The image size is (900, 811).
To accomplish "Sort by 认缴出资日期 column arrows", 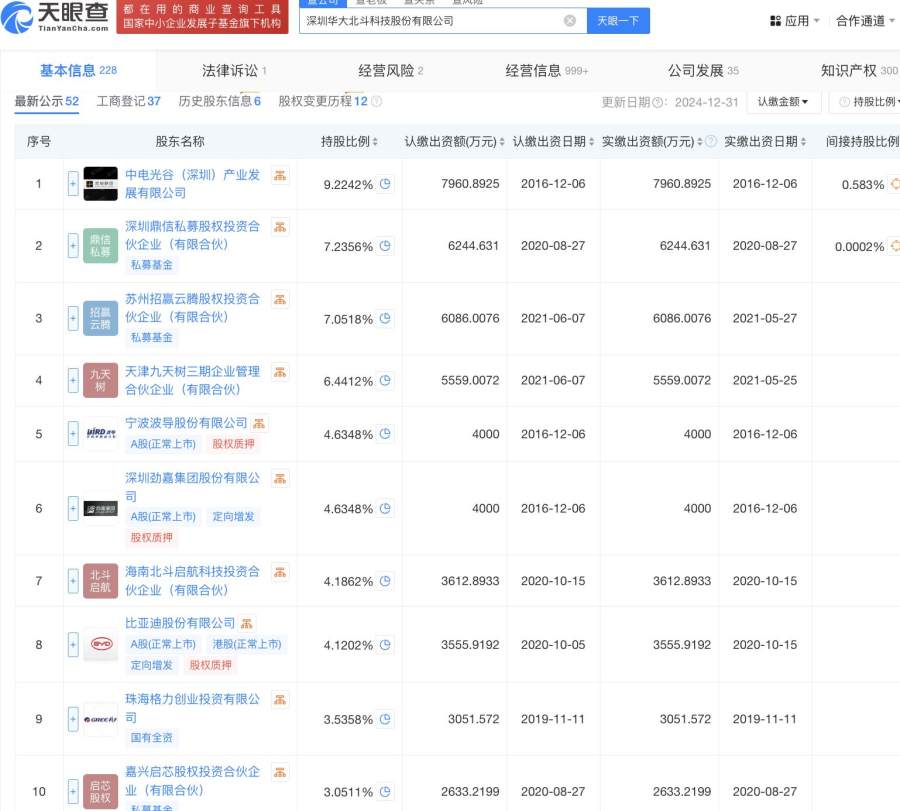I will pos(593,142).
